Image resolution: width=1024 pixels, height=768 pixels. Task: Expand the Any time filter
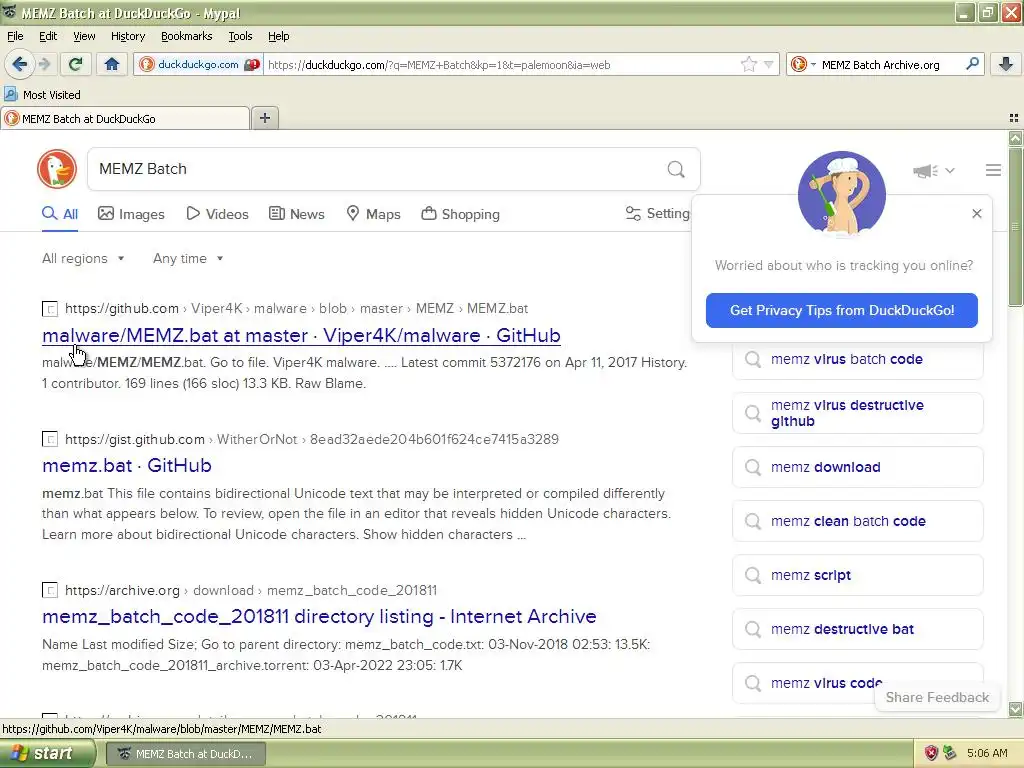pyautogui.click(x=188, y=259)
